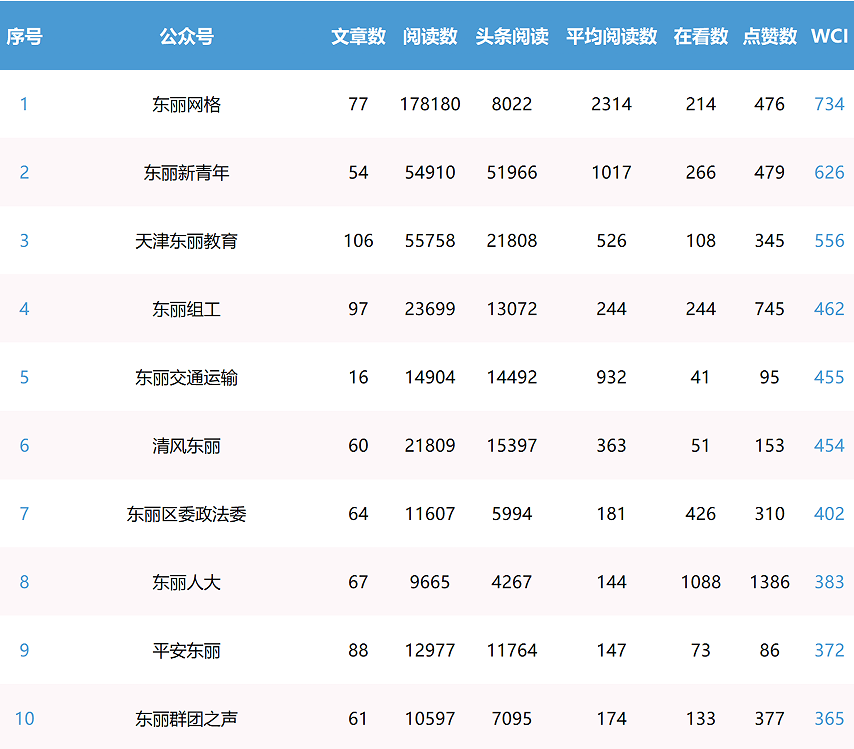
Task: Click headline reads value 21808
Action: (x=512, y=241)
